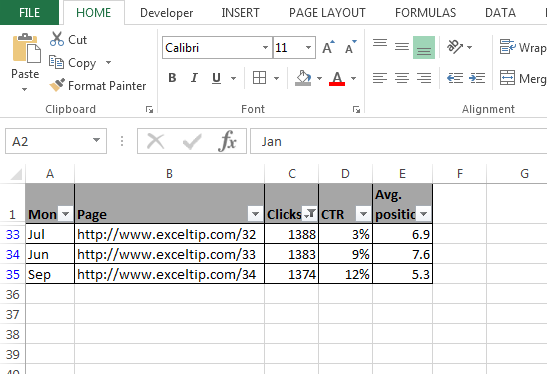Image resolution: width=547 pixels, height=374 pixels.
Task: Select cell containing Jul
Action: point(50,234)
